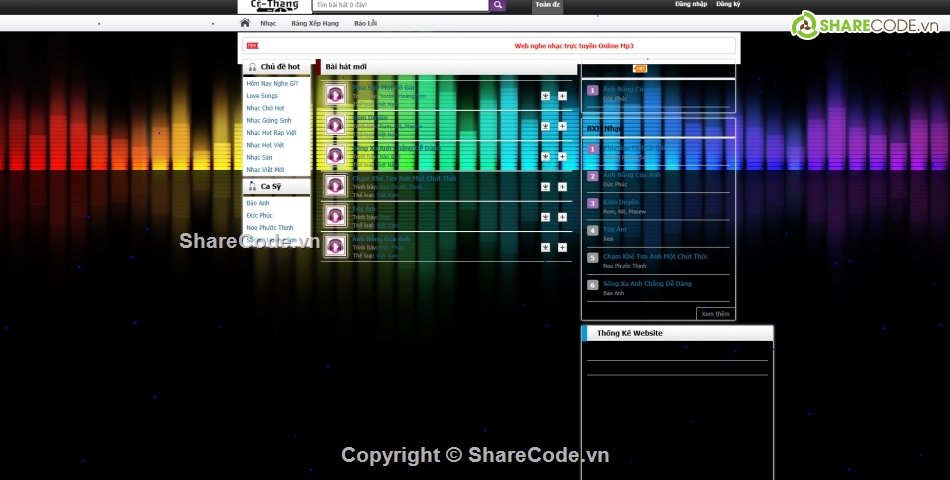This screenshot has width=950, height=480.
Task: Go to home via house icon
Action: click(245, 23)
